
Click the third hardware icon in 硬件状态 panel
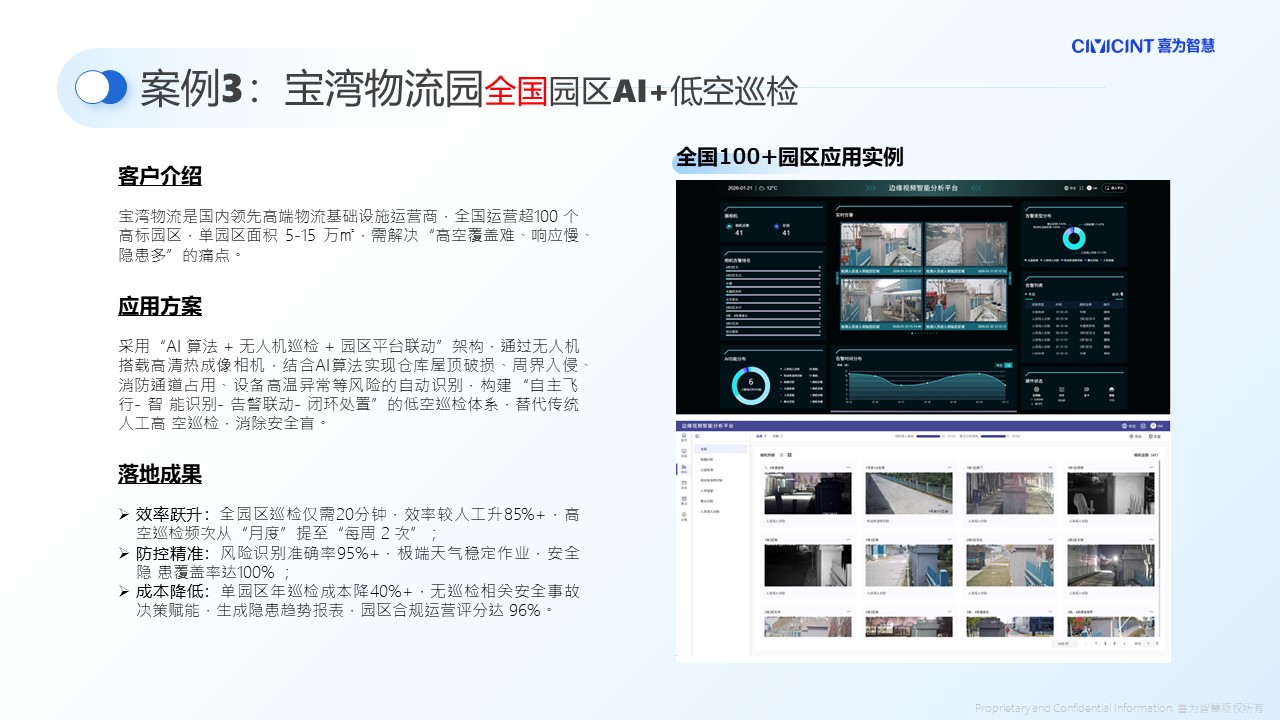(x=1086, y=389)
